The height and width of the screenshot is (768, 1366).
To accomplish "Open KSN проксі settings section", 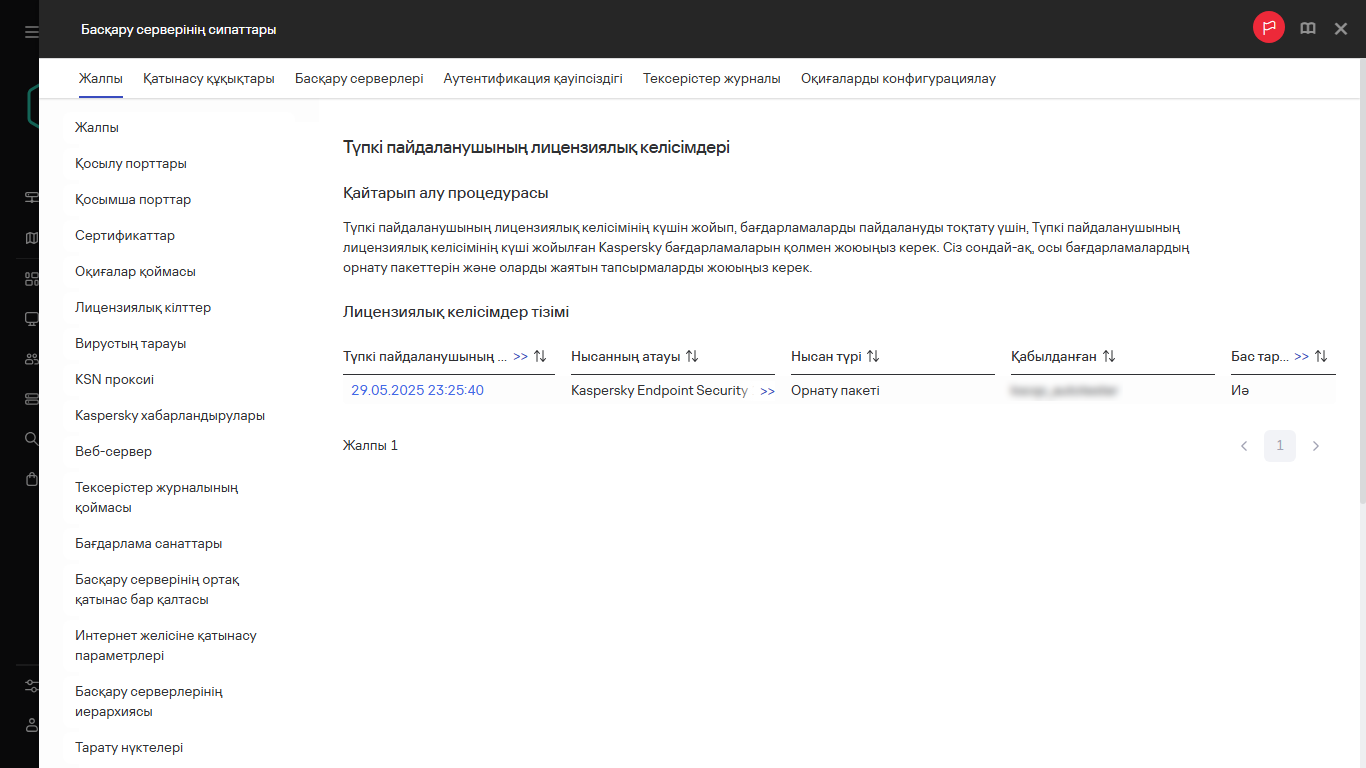I will pos(114,380).
